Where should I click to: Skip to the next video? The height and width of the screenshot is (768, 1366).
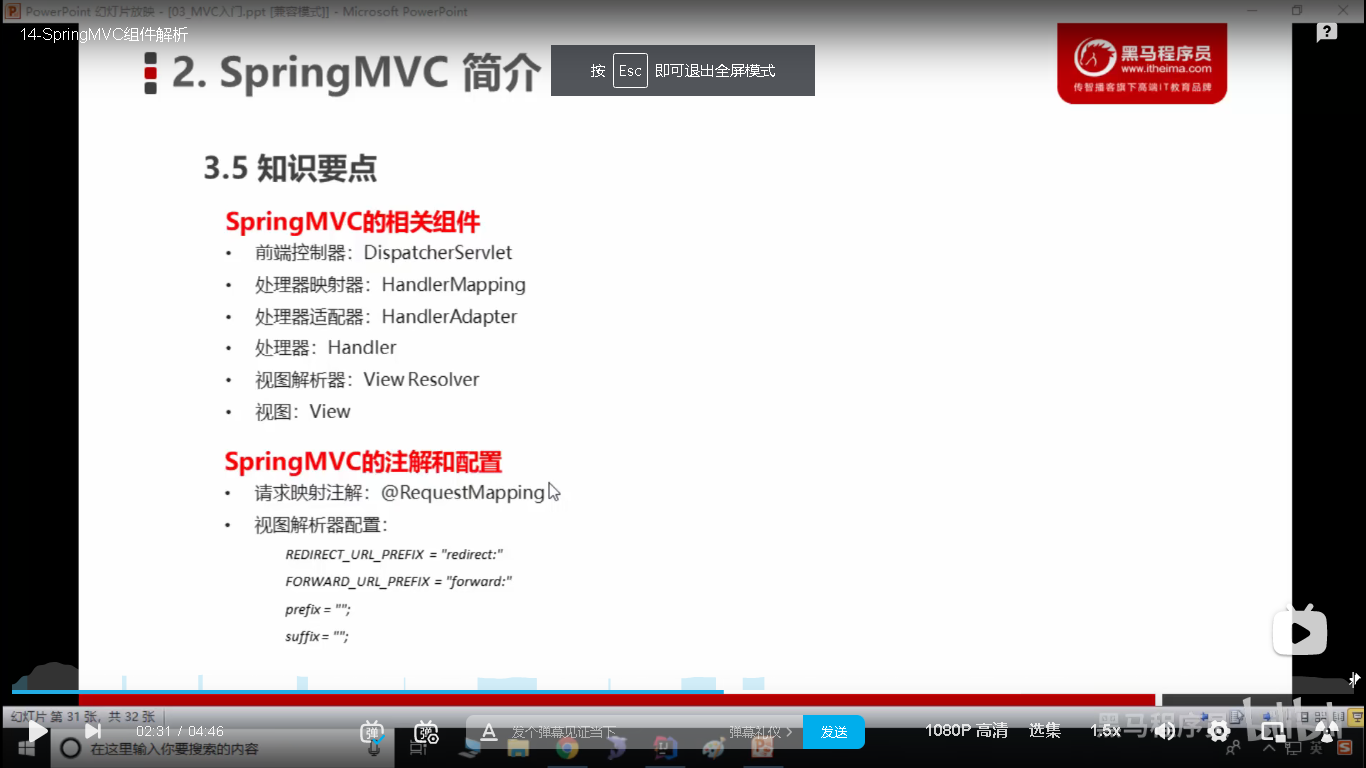point(92,731)
